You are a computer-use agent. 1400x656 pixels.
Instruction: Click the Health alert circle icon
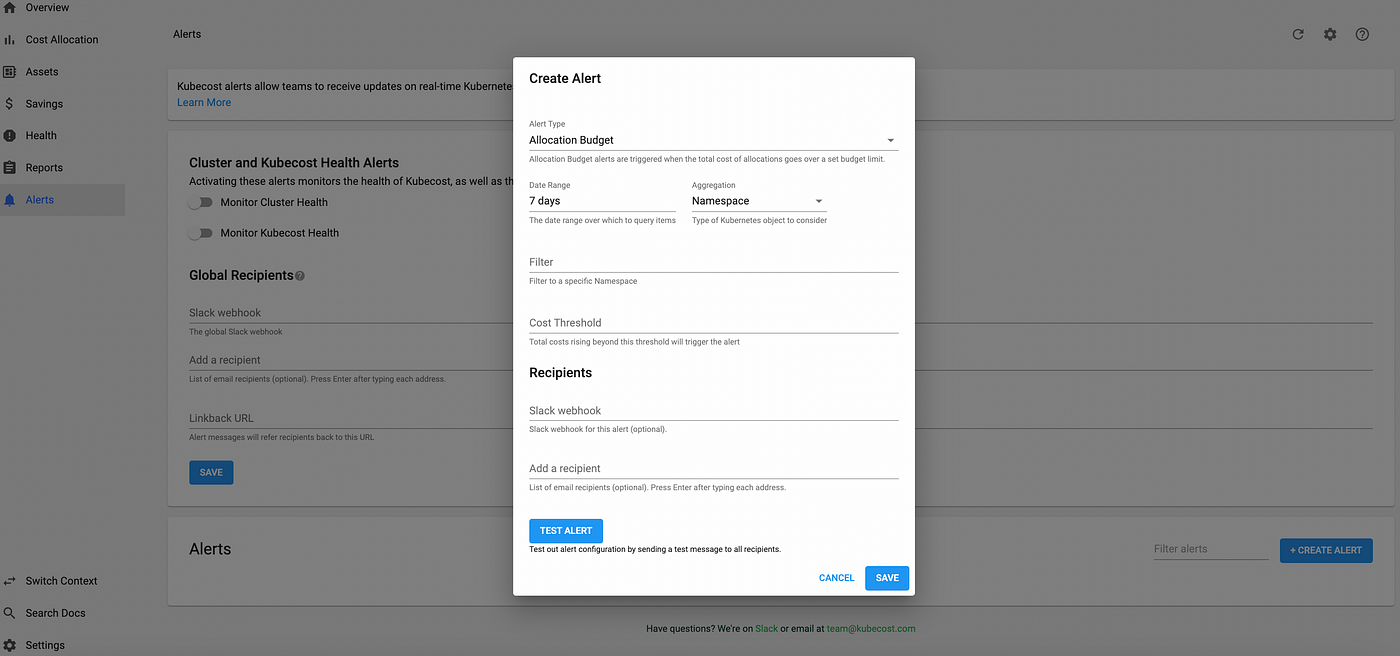click(x=9, y=136)
